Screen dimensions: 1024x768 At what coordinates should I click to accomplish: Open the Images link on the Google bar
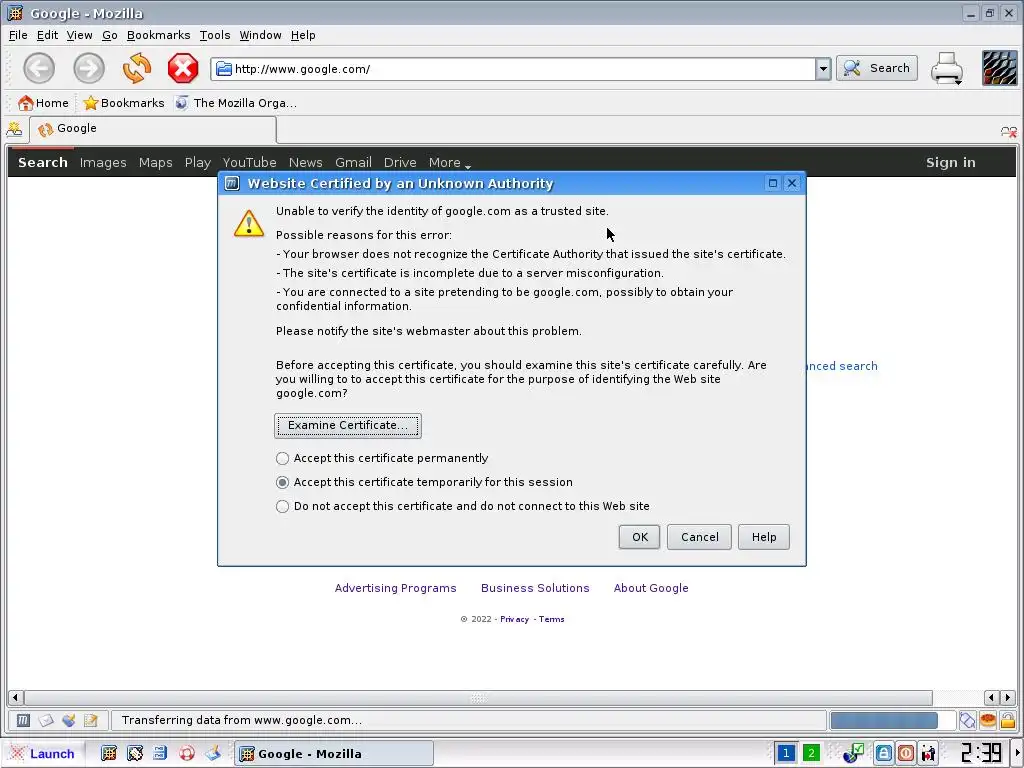coord(103,163)
